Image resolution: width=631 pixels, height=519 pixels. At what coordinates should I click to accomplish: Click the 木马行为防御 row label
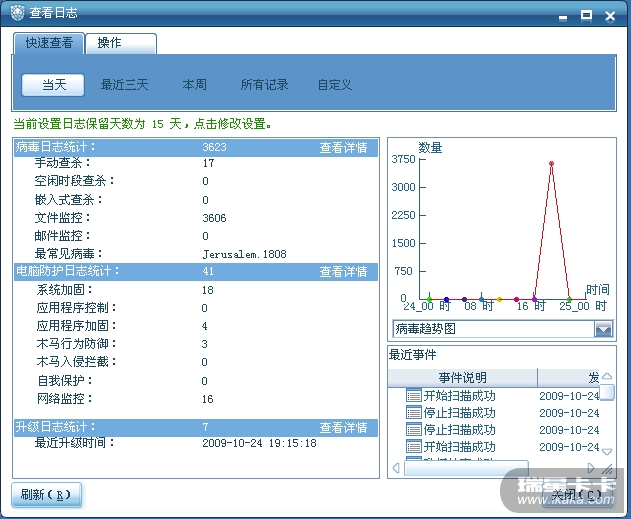tap(76, 344)
